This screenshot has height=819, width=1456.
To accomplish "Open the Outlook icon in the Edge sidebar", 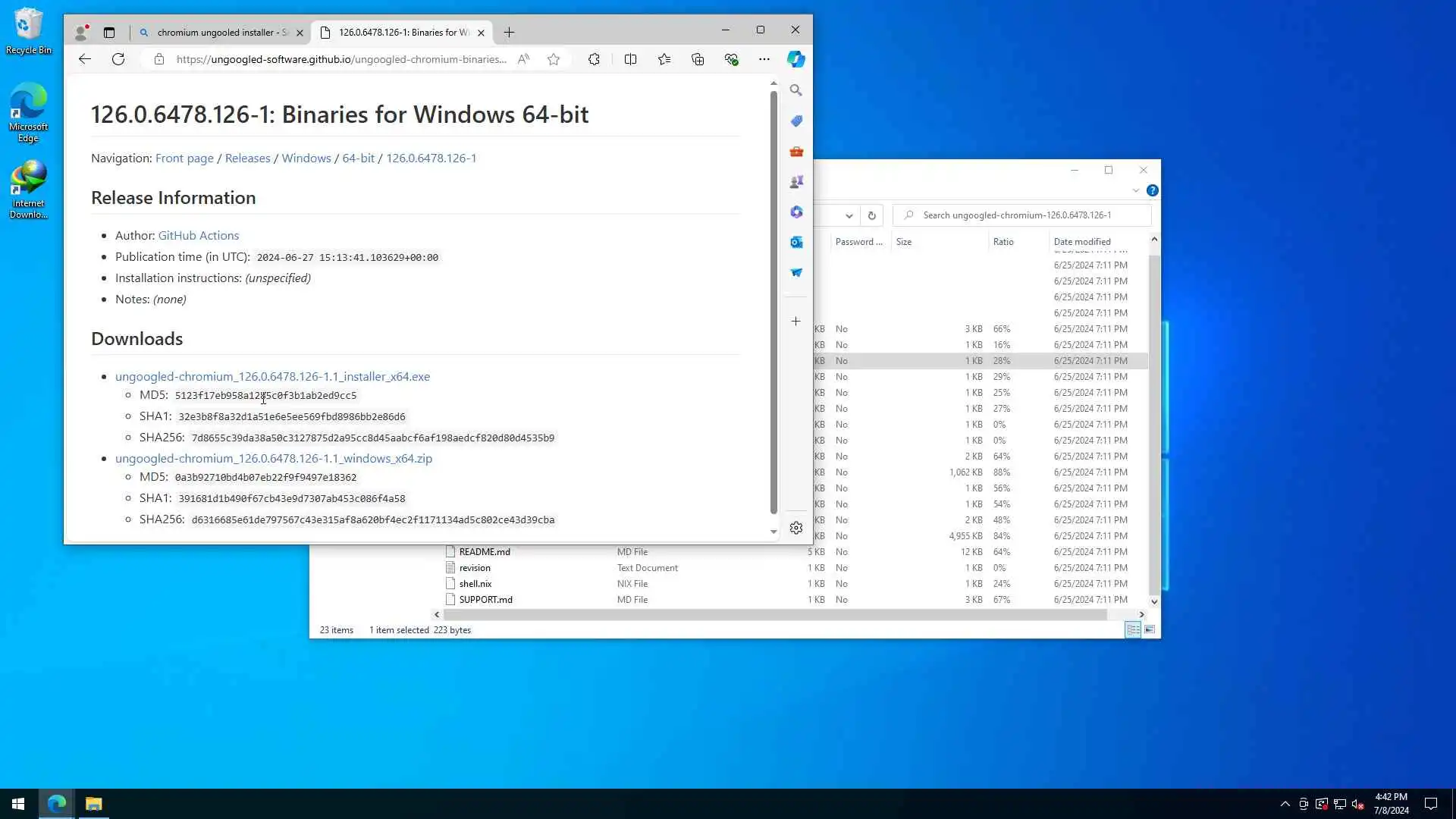I will click(x=795, y=242).
